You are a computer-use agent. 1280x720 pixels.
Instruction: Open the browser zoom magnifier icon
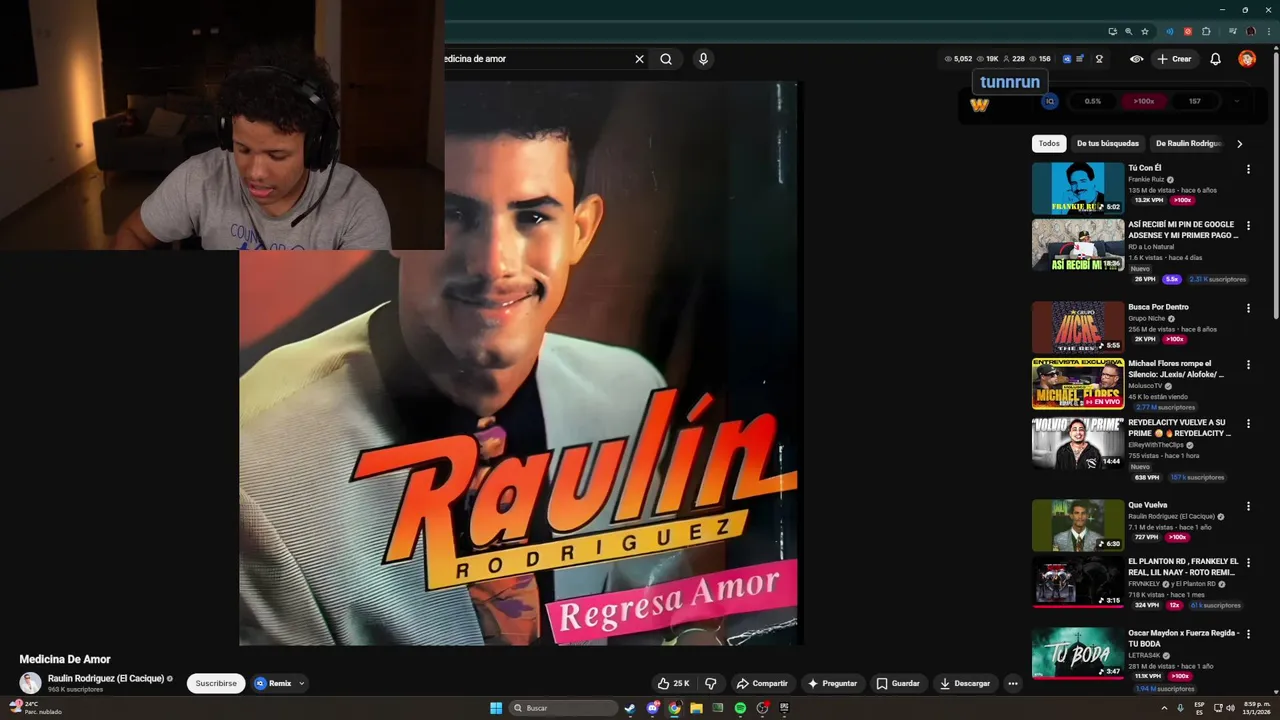point(1129,31)
